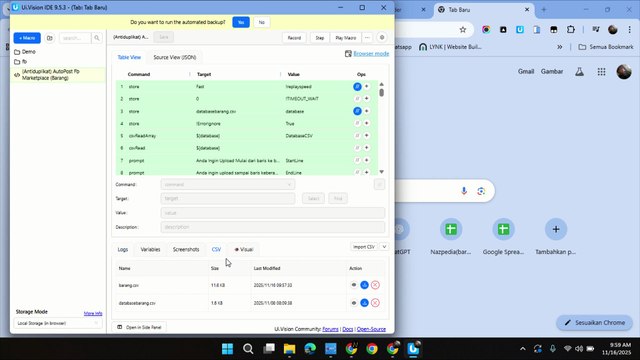Add command after row 3 databasebarang.csv
The height and width of the screenshot is (360, 640).
[367, 111]
